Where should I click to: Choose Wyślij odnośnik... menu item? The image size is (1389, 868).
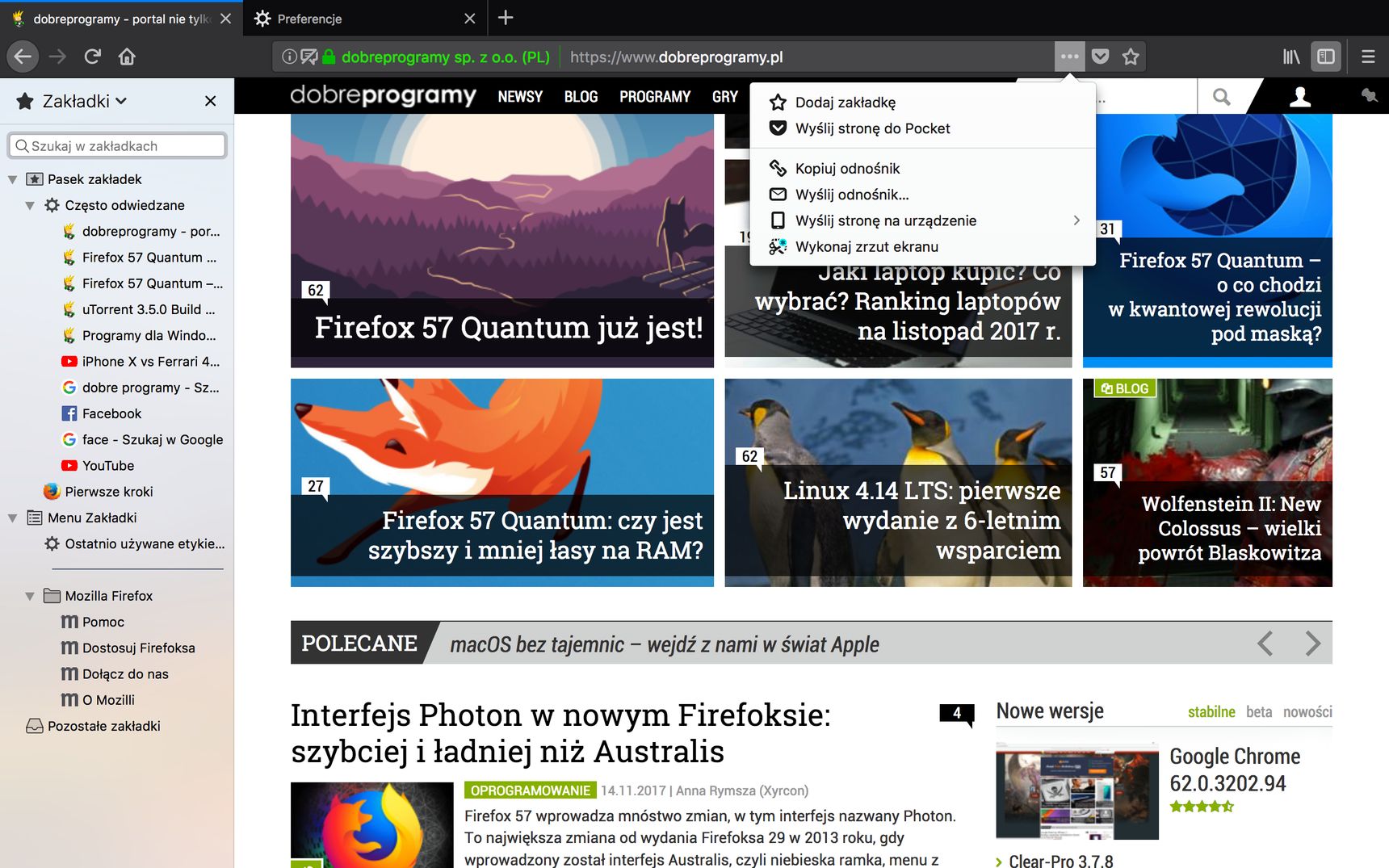[922, 195]
